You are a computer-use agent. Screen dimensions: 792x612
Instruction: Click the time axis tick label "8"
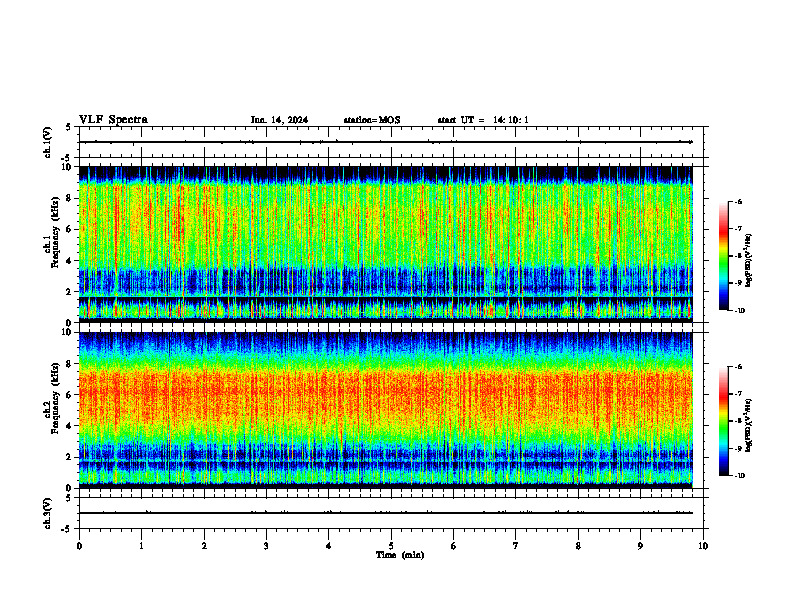click(578, 546)
